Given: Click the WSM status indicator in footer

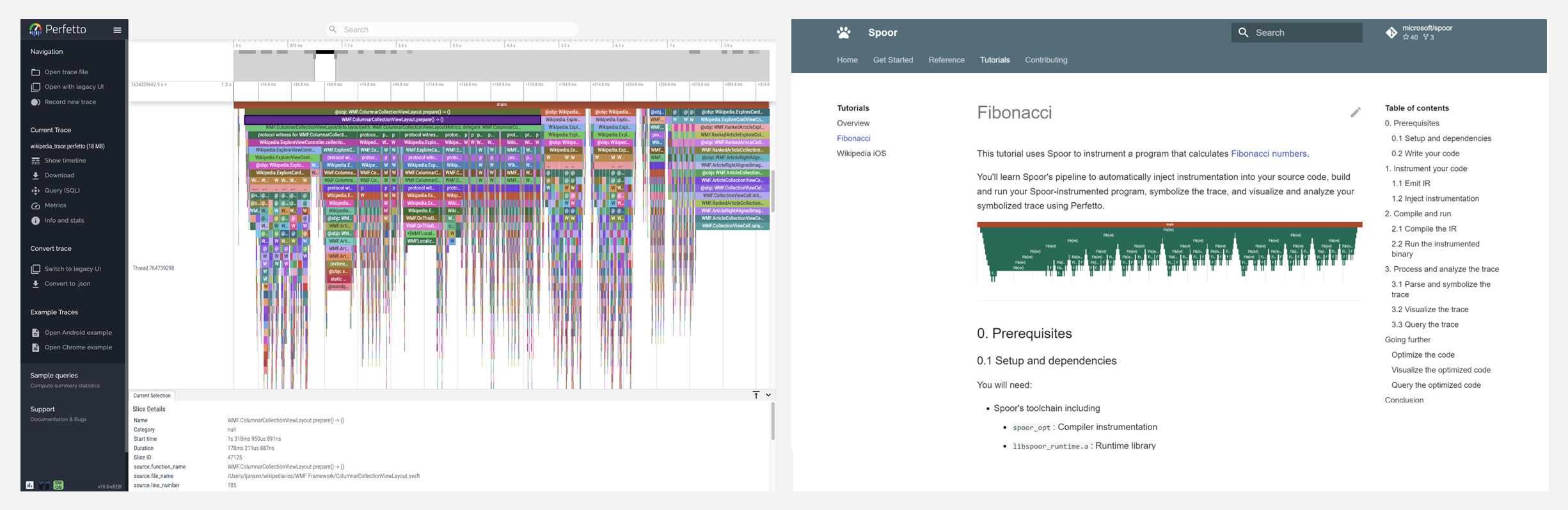Looking at the screenshot, I should pos(44,485).
